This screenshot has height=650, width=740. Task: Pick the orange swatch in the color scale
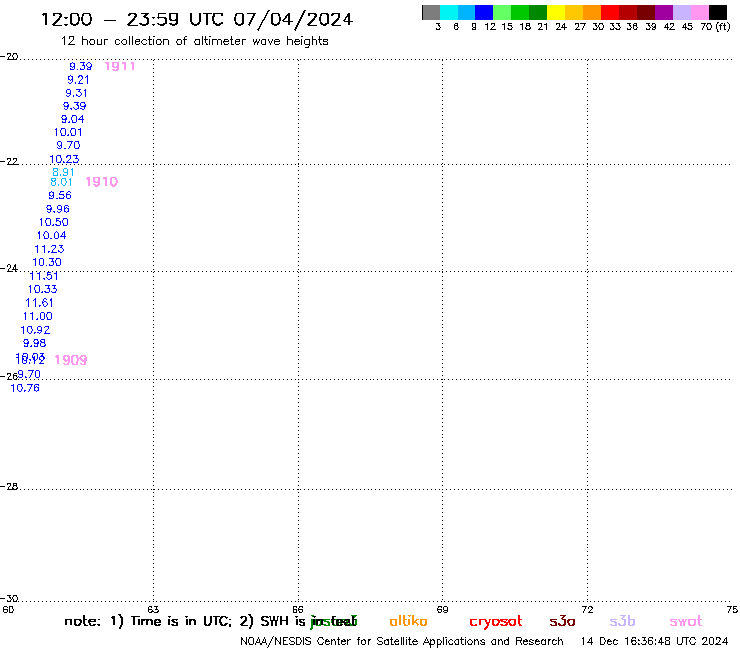point(592,12)
